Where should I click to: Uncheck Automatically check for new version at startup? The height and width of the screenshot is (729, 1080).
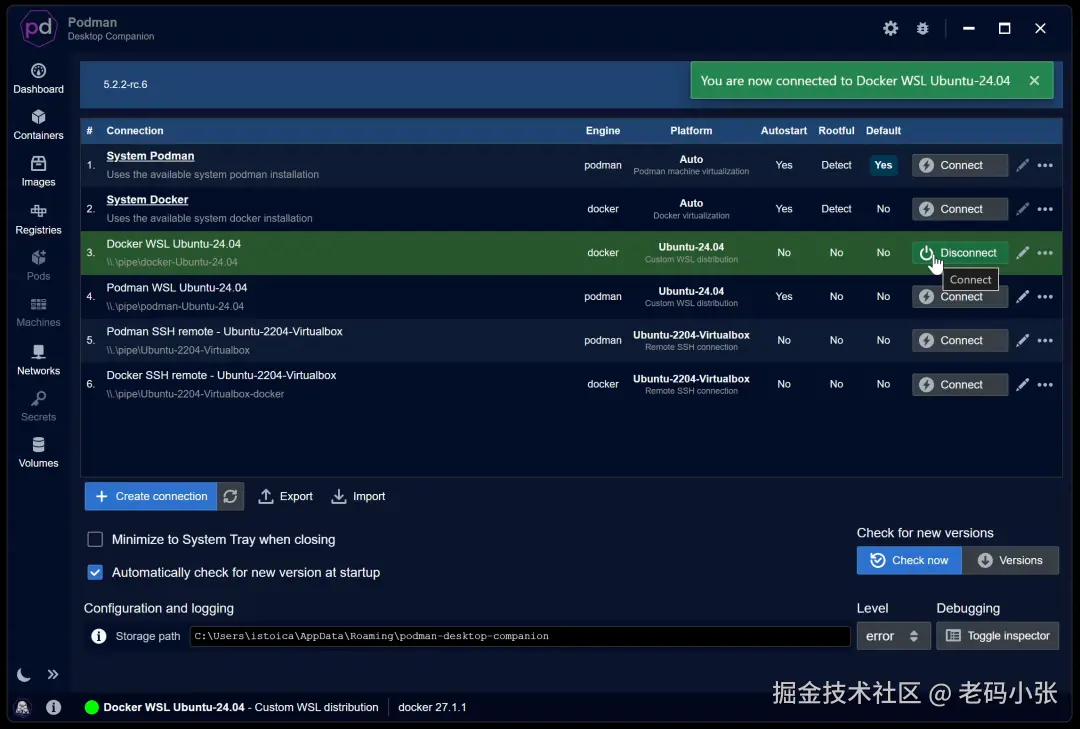click(95, 573)
